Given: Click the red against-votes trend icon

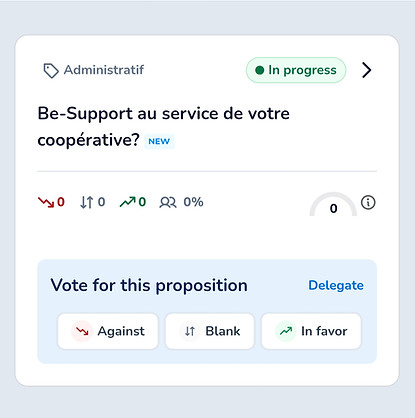Looking at the screenshot, I should pos(46,202).
